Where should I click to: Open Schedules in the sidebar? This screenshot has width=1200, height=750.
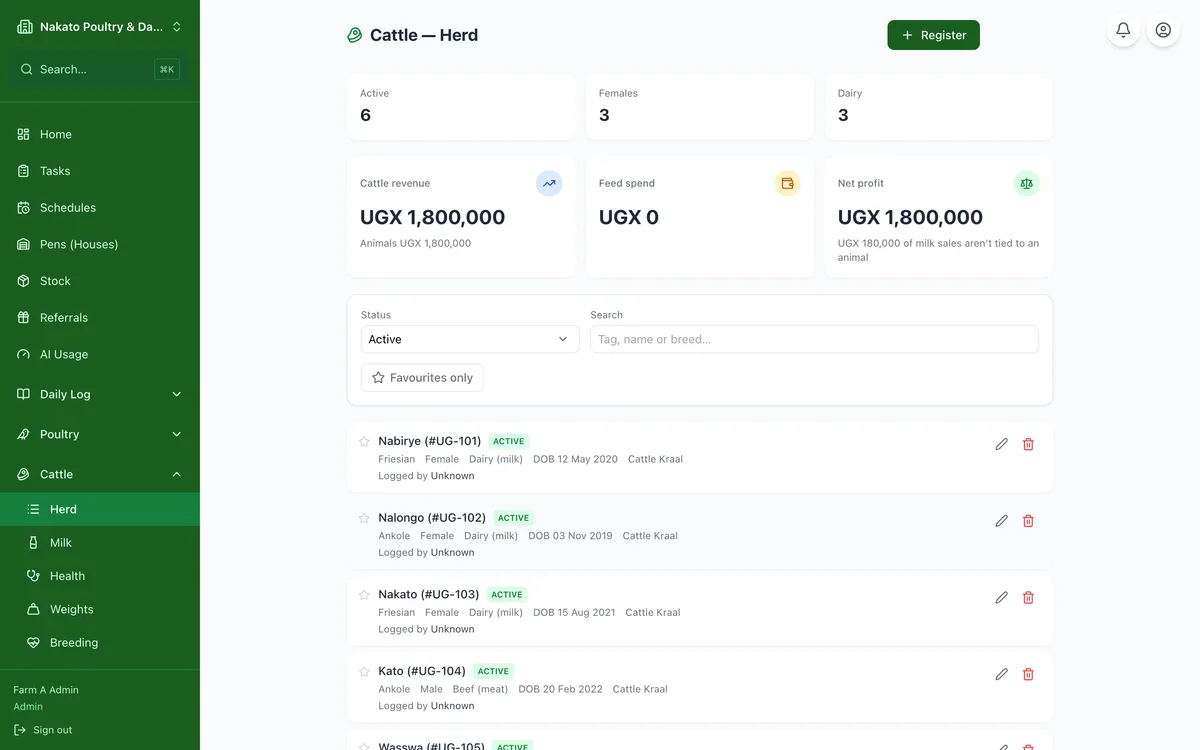[100, 208]
